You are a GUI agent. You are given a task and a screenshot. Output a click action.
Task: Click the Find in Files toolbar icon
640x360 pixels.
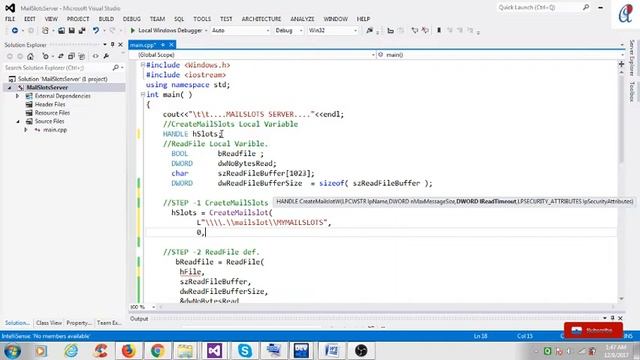[369, 31]
